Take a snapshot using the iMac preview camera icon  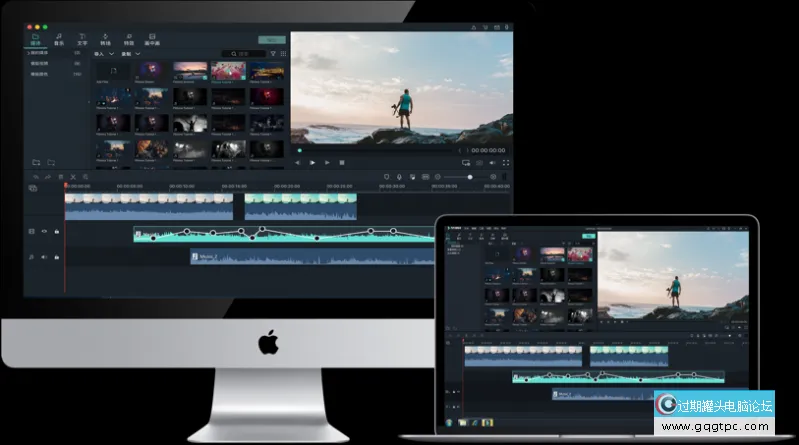479,162
